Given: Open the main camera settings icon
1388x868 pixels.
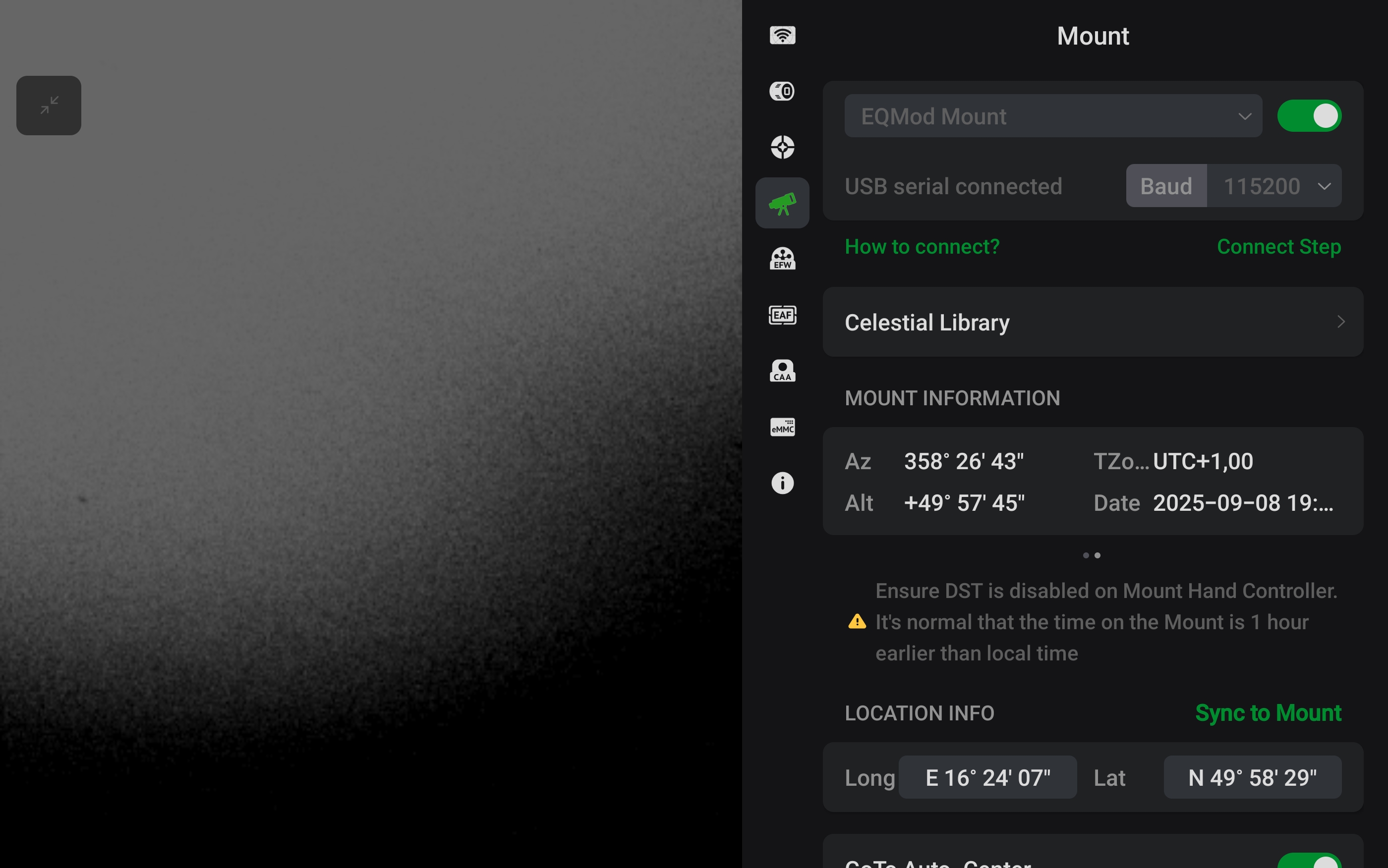Looking at the screenshot, I should (x=782, y=91).
